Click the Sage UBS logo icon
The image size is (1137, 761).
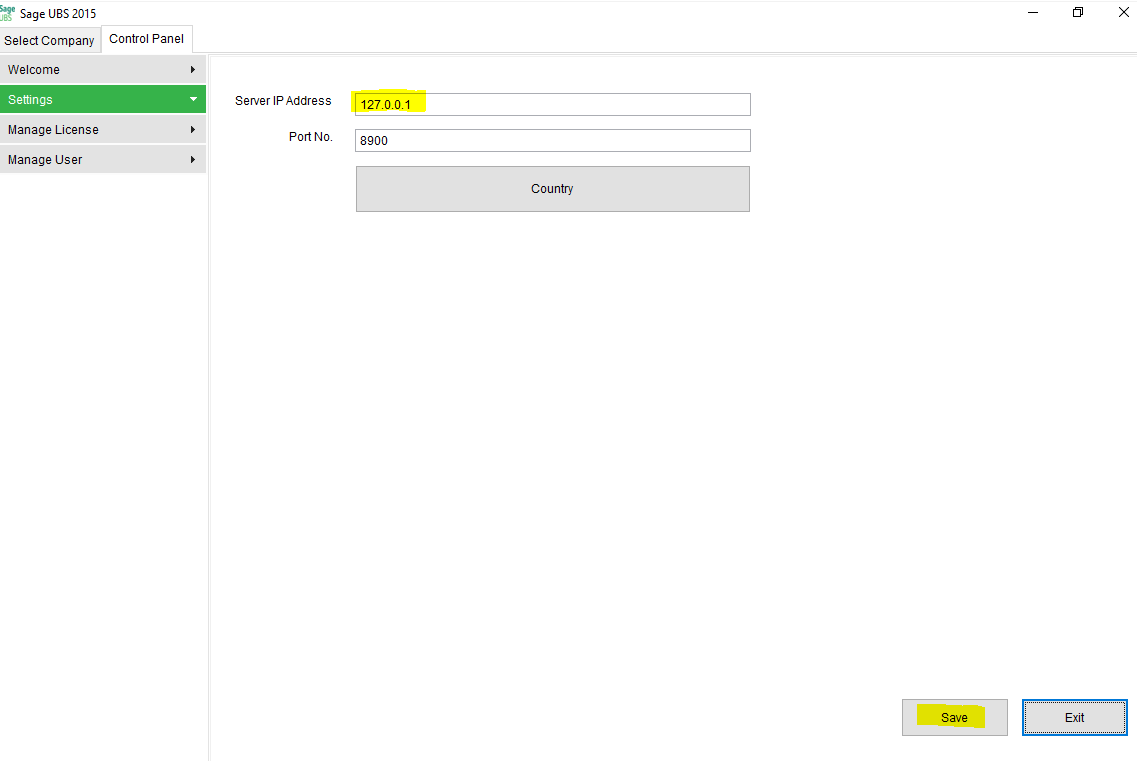click(7, 13)
